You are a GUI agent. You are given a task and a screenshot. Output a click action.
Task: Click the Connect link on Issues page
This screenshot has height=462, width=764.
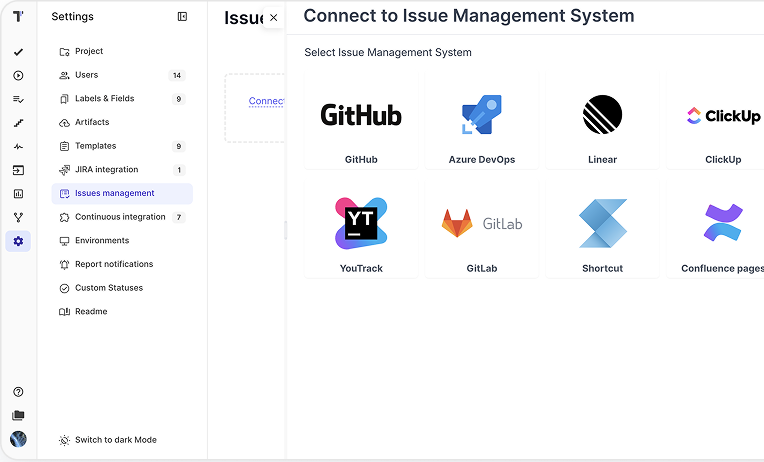pos(266,101)
